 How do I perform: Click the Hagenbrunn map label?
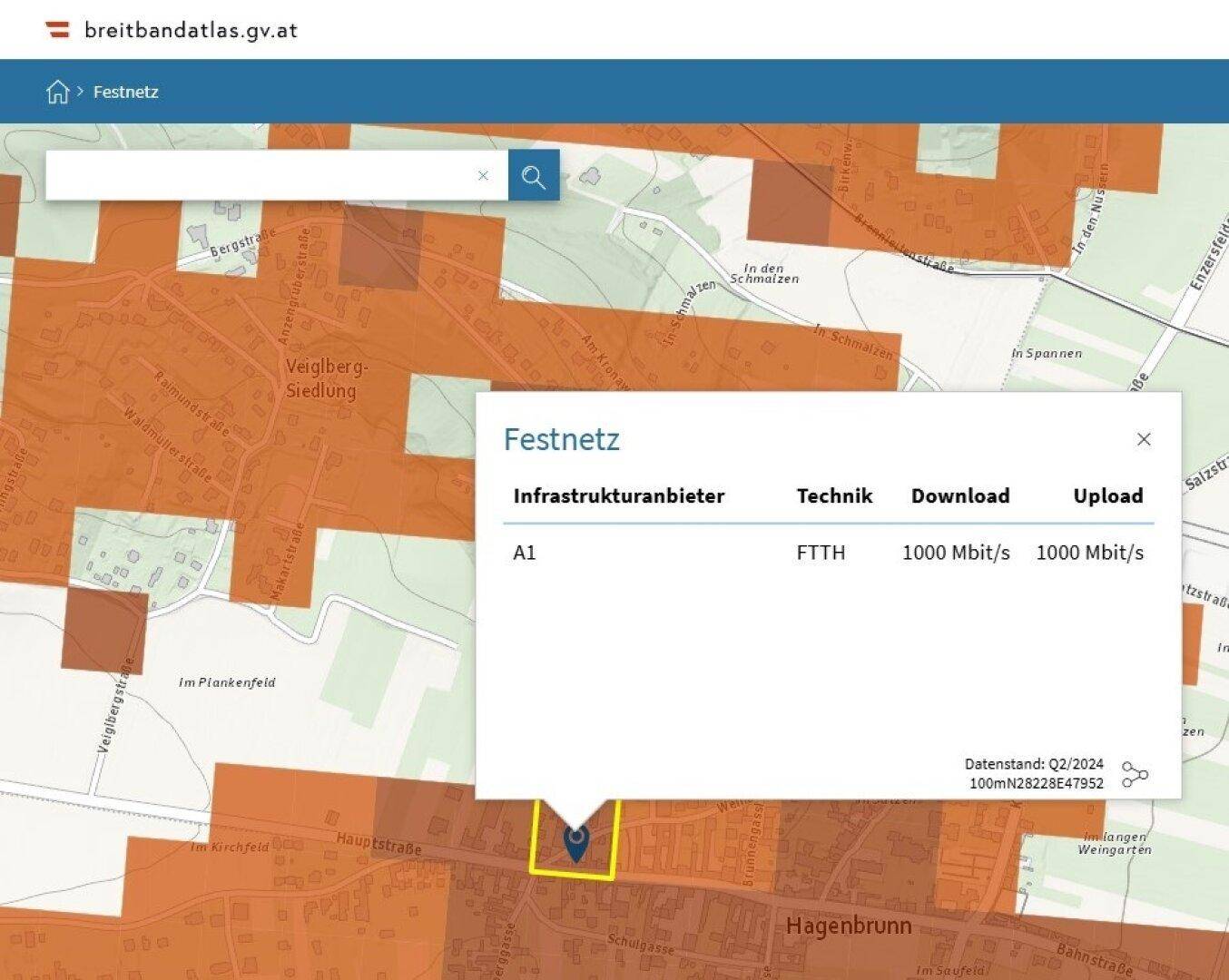849,926
